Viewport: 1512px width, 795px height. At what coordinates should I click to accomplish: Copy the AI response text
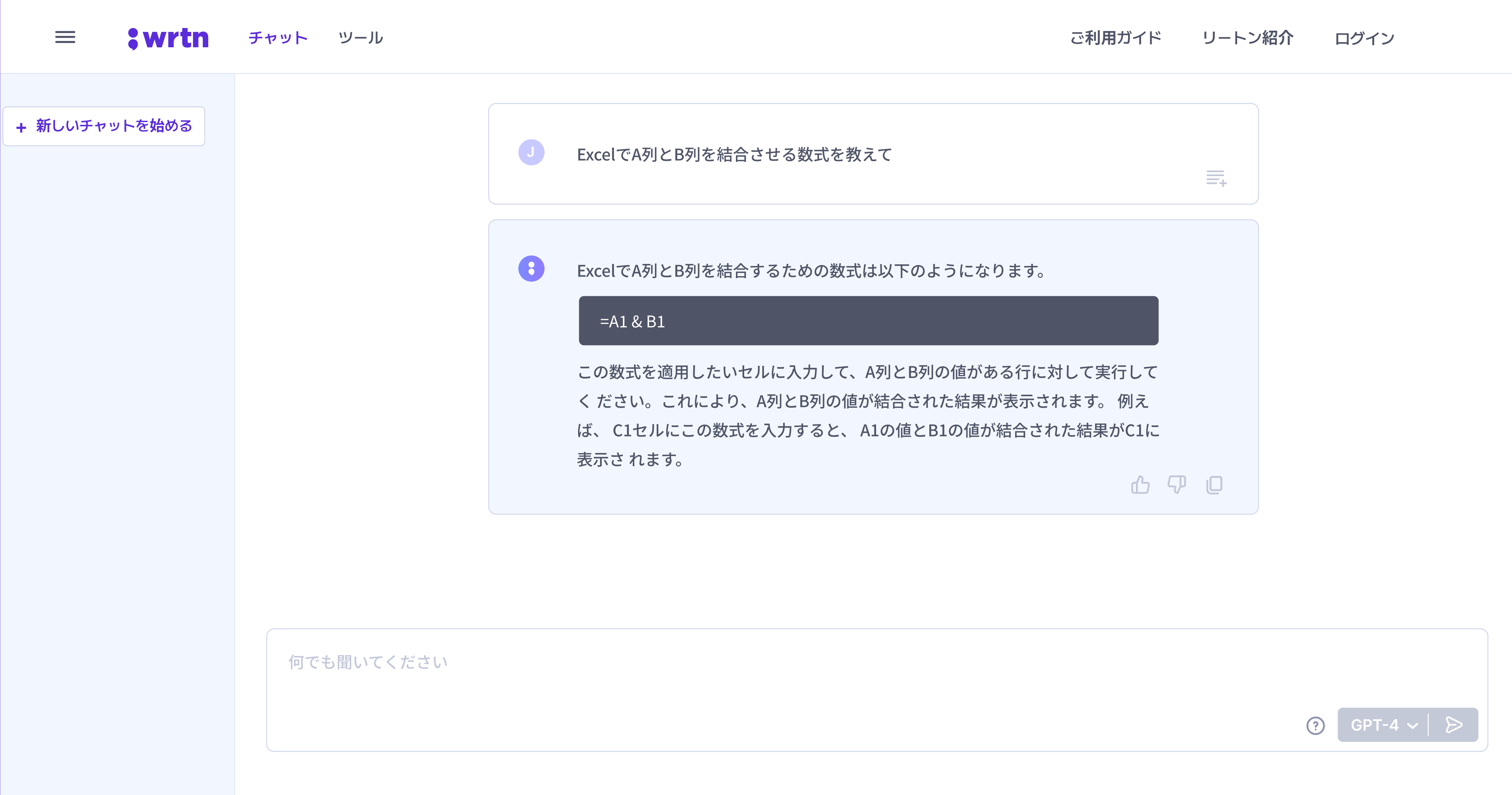(x=1214, y=485)
